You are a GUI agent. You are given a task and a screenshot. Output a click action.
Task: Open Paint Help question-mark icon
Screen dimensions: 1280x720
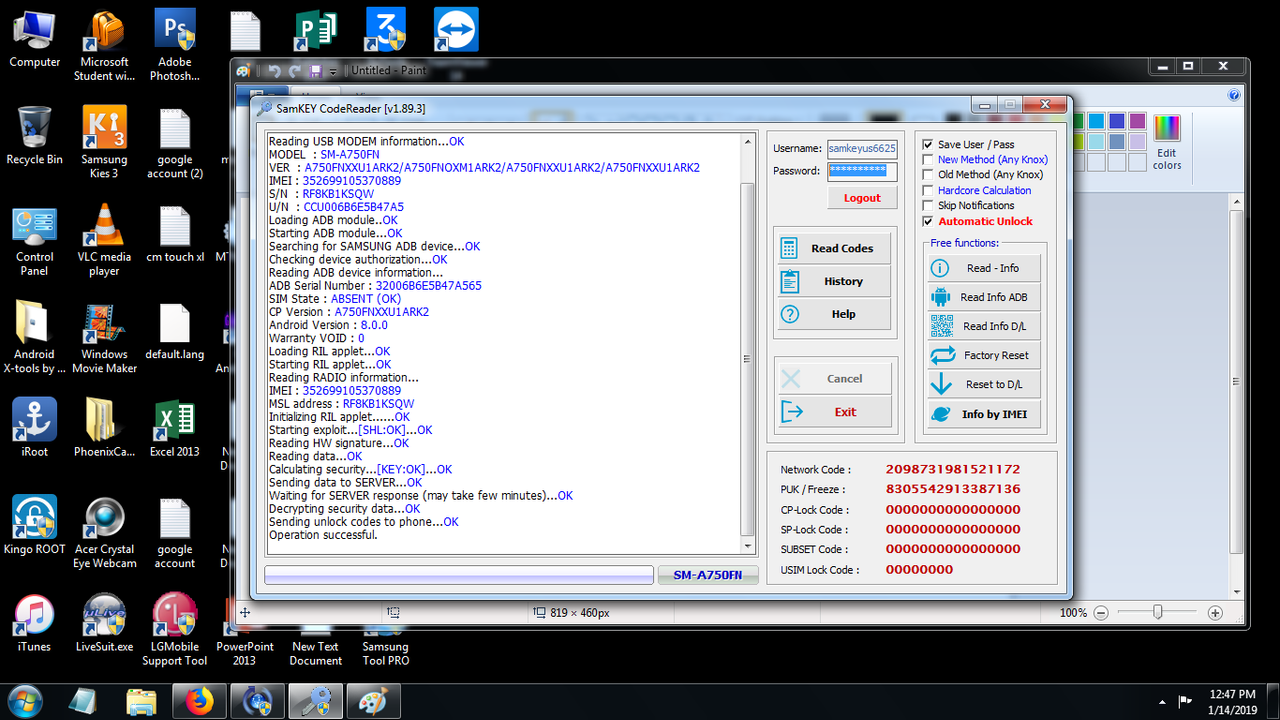(1234, 95)
